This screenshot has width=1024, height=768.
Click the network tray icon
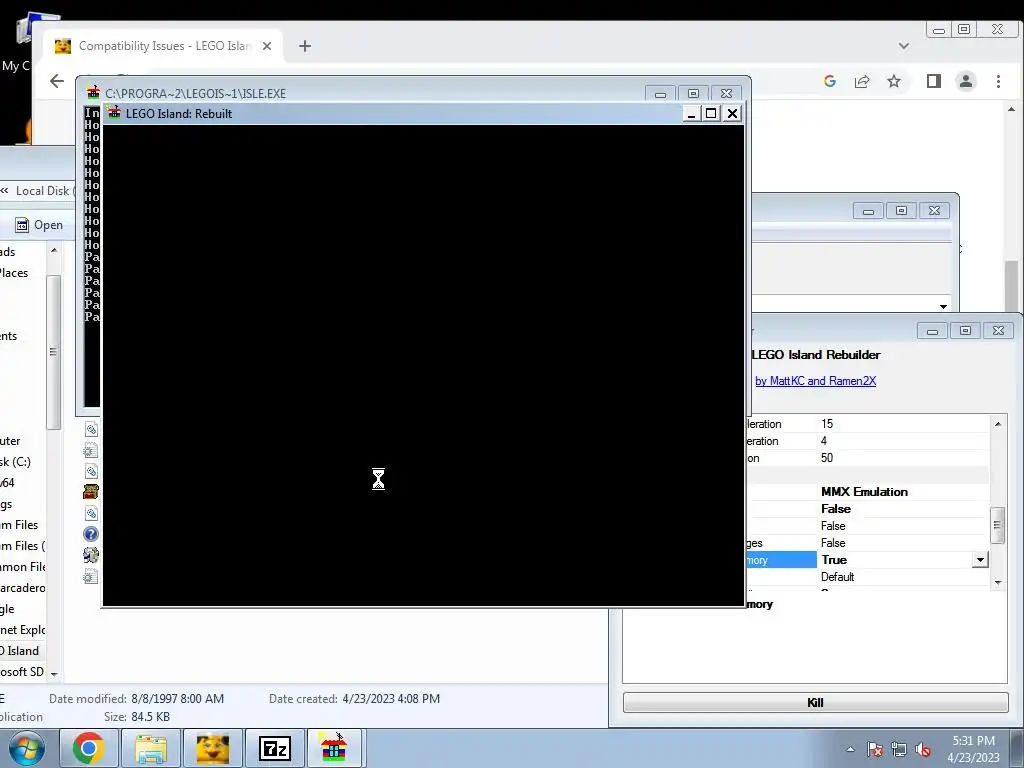tap(899, 749)
